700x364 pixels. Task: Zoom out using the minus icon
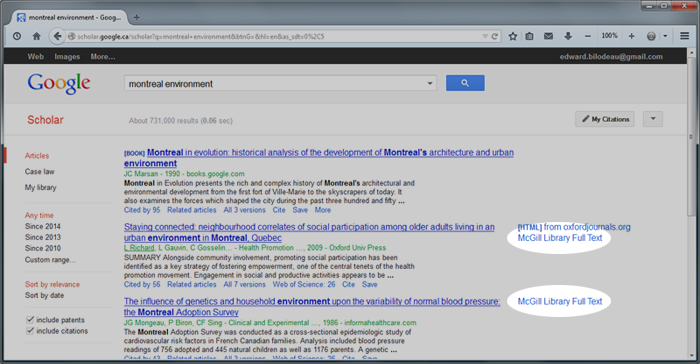point(588,36)
